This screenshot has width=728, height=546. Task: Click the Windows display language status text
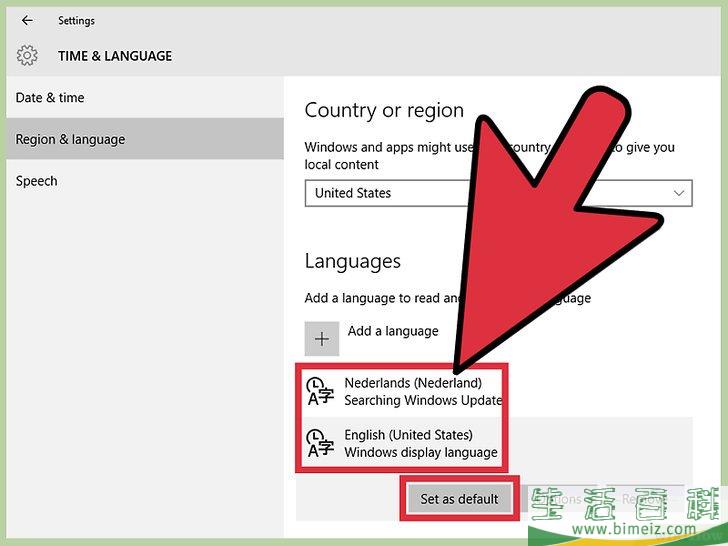point(421,452)
